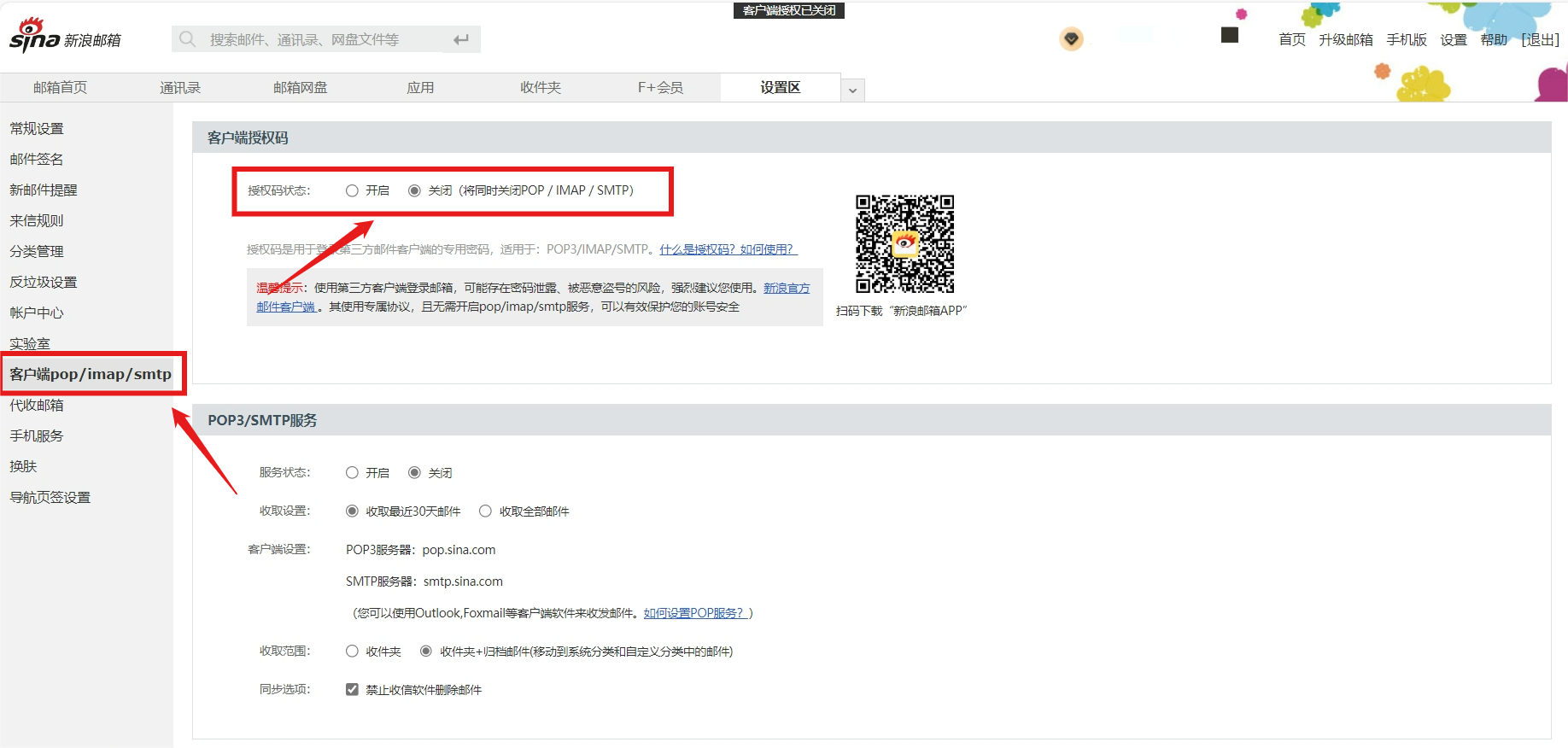Open the 通讯录 tab
The image size is (1568, 748).
[x=180, y=87]
